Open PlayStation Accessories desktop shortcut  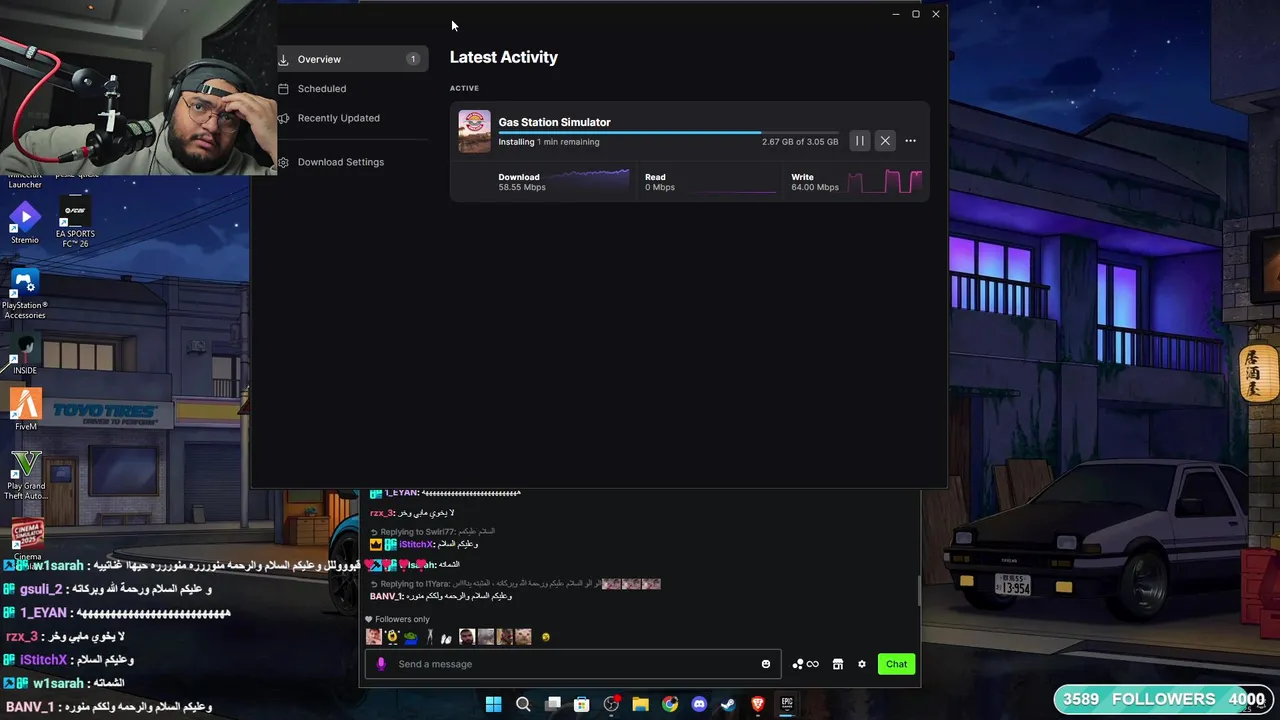pos(25,295)
